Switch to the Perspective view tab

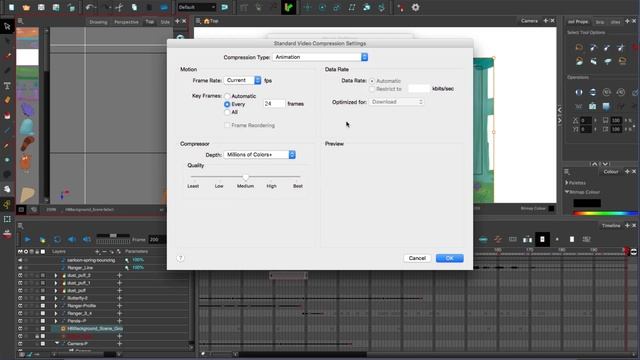click(126, 22)
